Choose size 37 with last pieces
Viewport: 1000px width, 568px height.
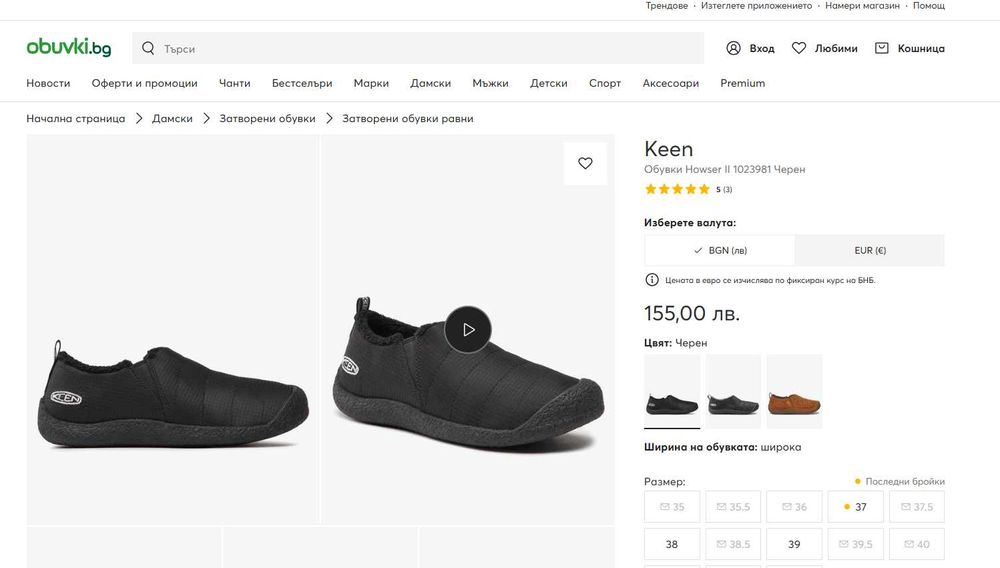pos(856,507)
